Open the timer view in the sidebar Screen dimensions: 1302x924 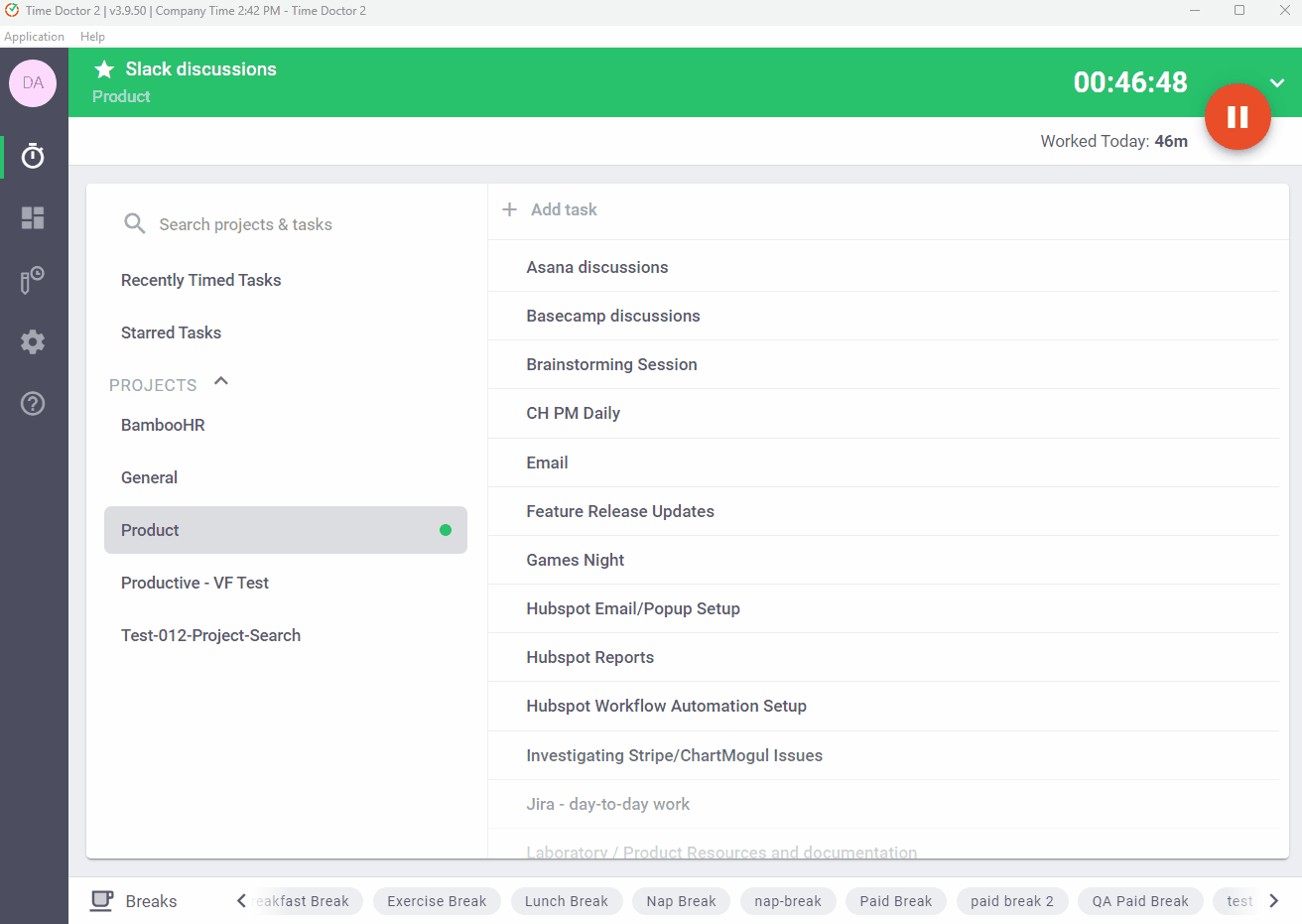click(x=33, y=156)
